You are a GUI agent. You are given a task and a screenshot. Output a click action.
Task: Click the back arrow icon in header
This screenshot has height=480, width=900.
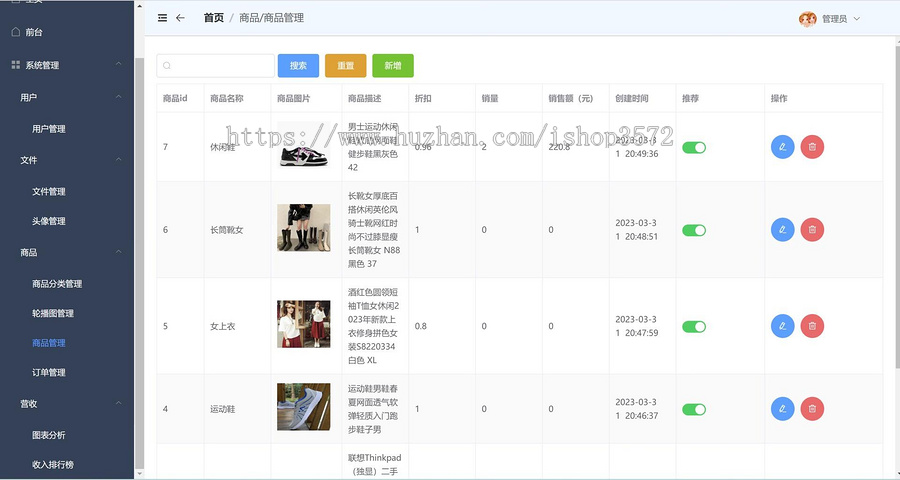(180, 18)
